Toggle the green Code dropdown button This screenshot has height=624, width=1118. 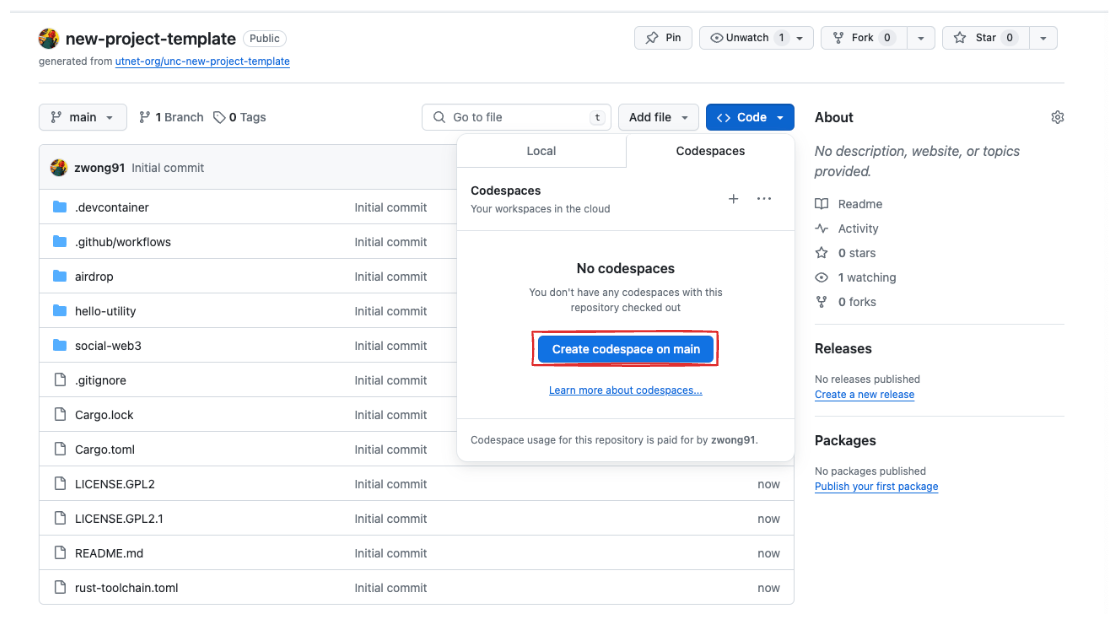[750, 117]
